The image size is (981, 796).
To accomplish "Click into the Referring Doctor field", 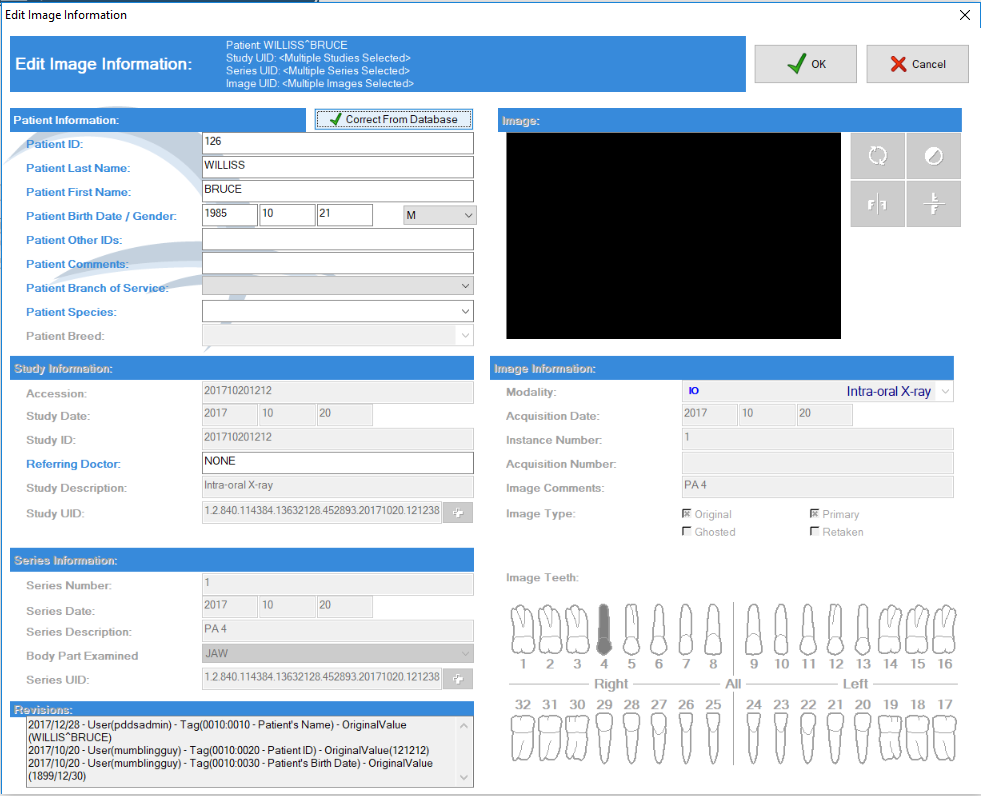I will [x=338, y=462].
